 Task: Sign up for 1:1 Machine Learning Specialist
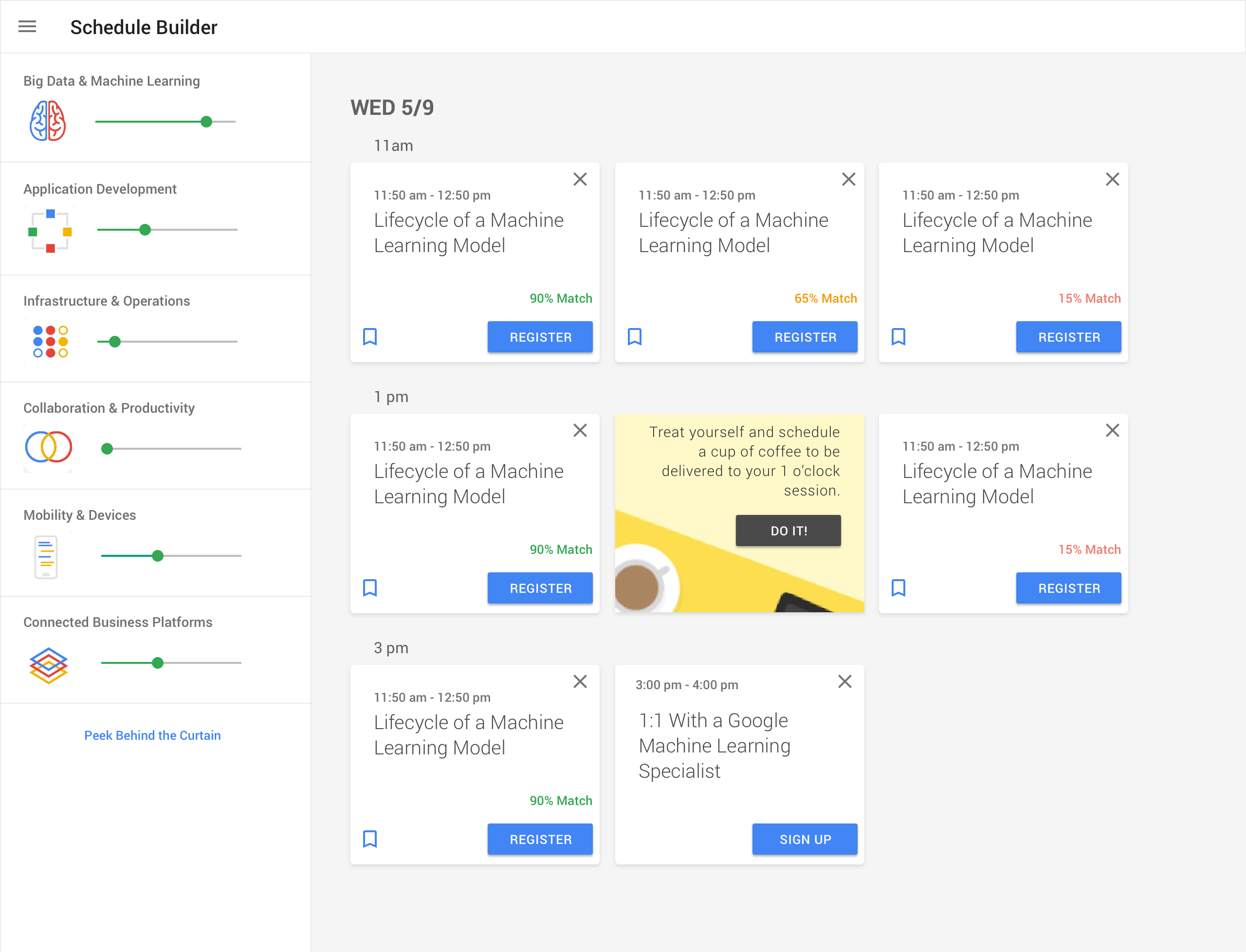tap(805, 839)
